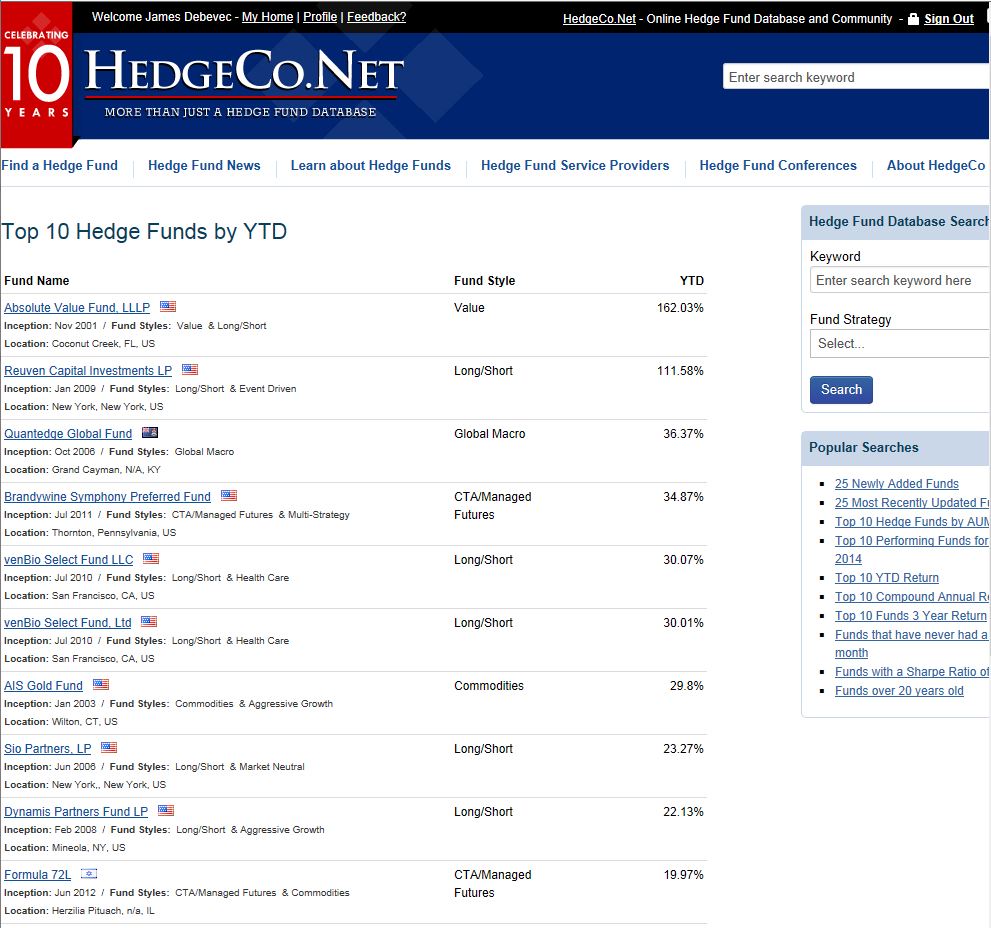Open Top 10 YTD Return
The image size is (991, 928).
coord(887,578)
